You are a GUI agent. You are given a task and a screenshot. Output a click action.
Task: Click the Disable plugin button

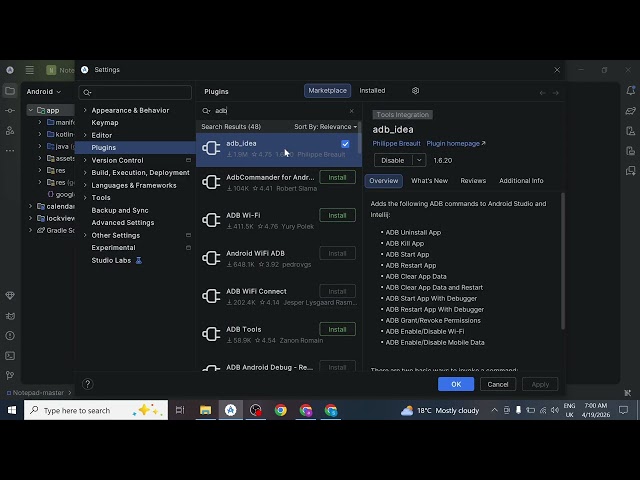click(393, 160)
